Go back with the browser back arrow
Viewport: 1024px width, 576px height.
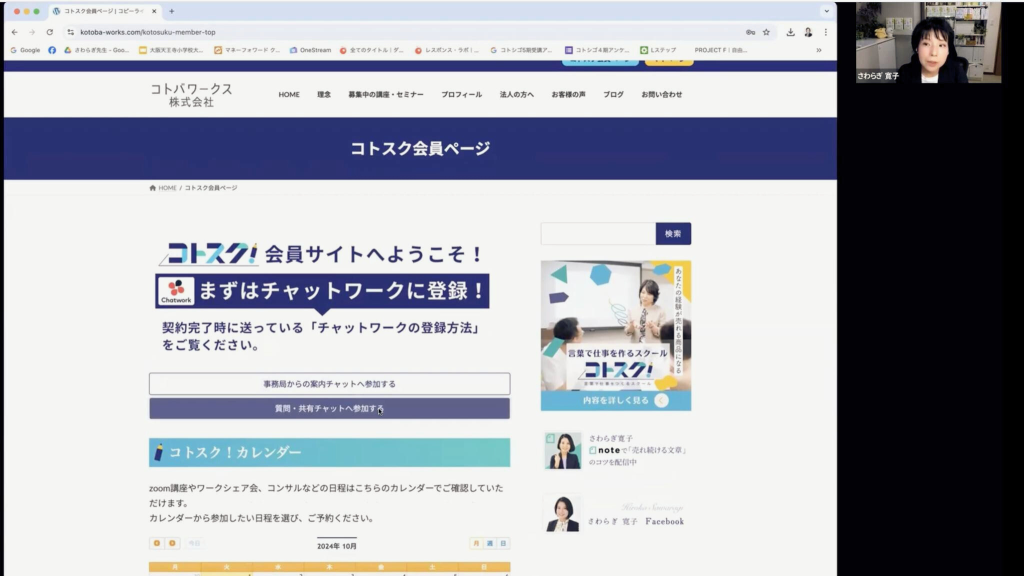[x=14, y=32]
